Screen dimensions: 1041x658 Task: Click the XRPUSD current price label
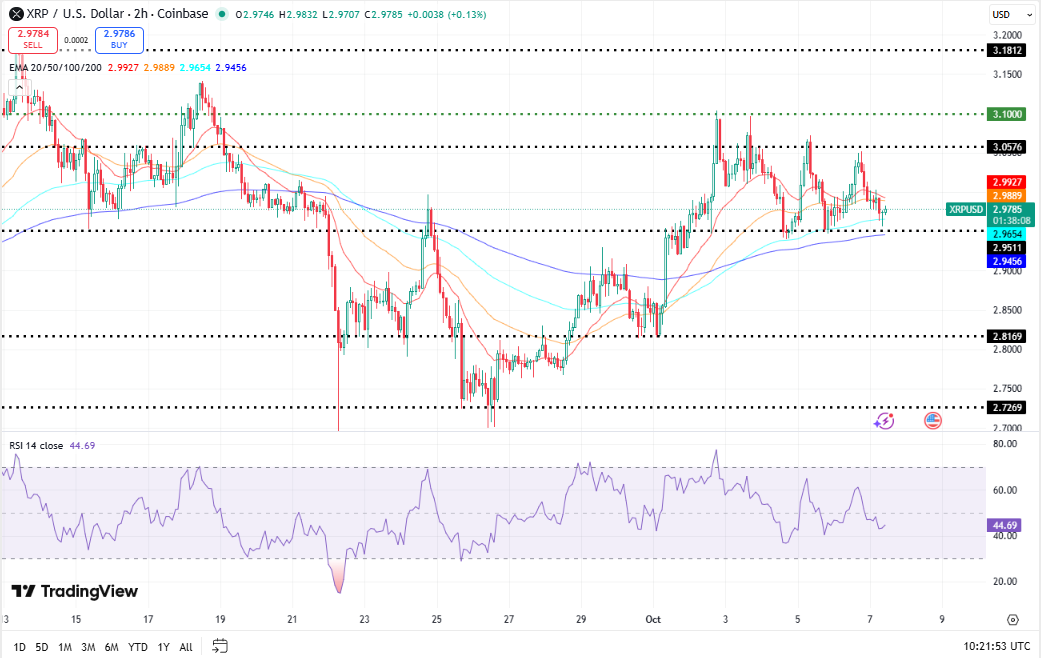coord(966,209)
